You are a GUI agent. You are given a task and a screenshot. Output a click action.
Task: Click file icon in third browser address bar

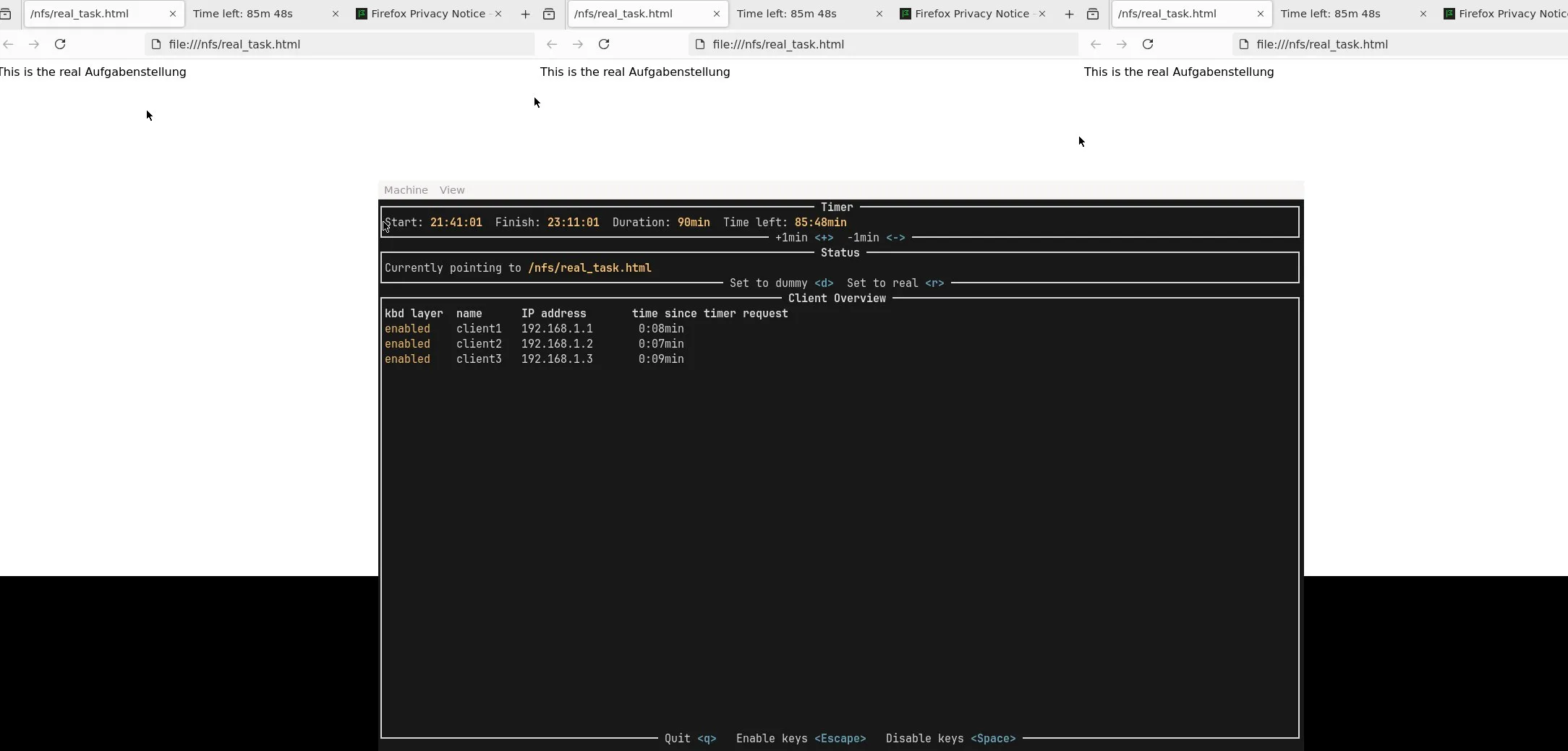tap(1244, 44)
